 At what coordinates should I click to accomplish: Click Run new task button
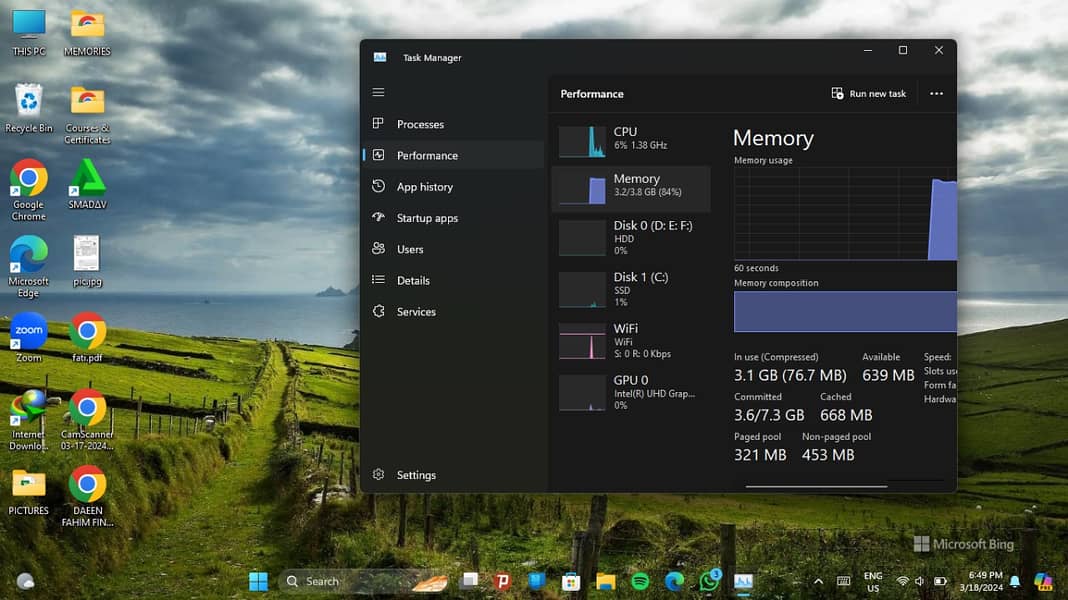coord(868,94)
